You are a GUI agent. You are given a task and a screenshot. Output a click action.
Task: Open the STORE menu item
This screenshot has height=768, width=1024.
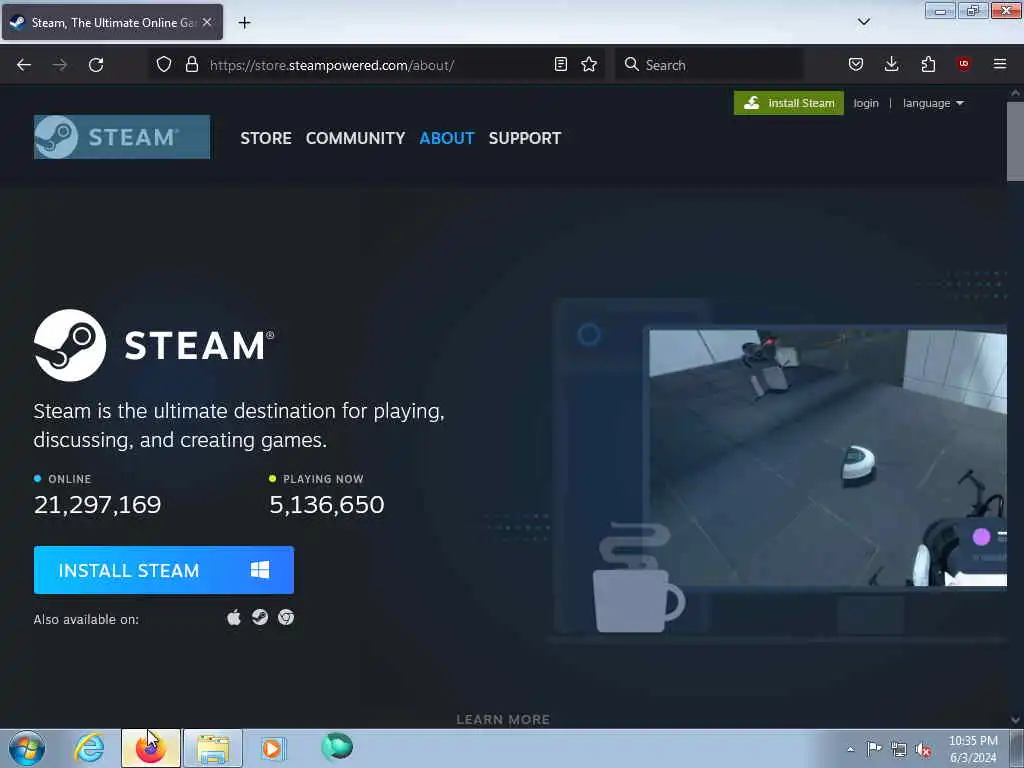coord(266,138)
